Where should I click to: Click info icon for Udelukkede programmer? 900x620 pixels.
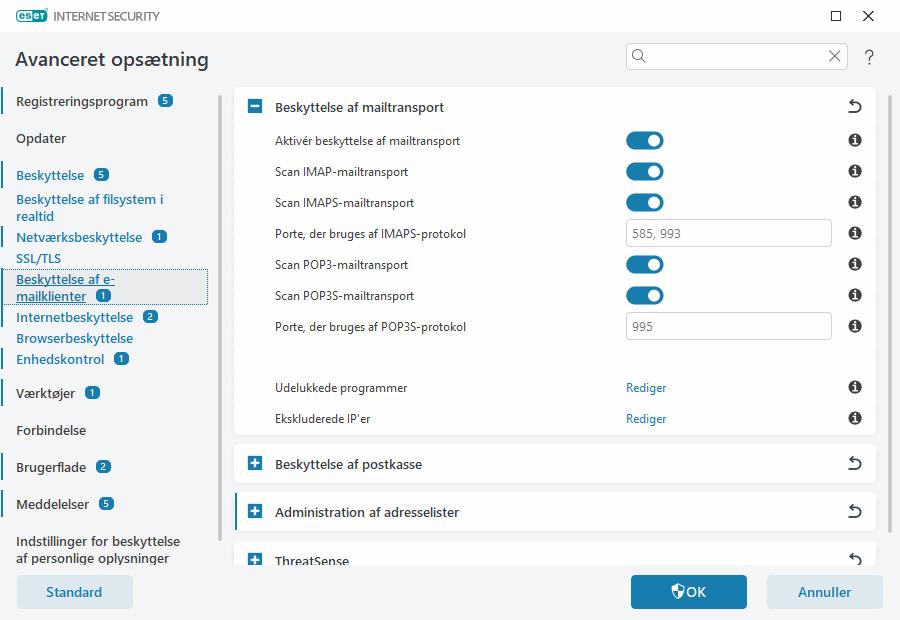tap(855, 388)
